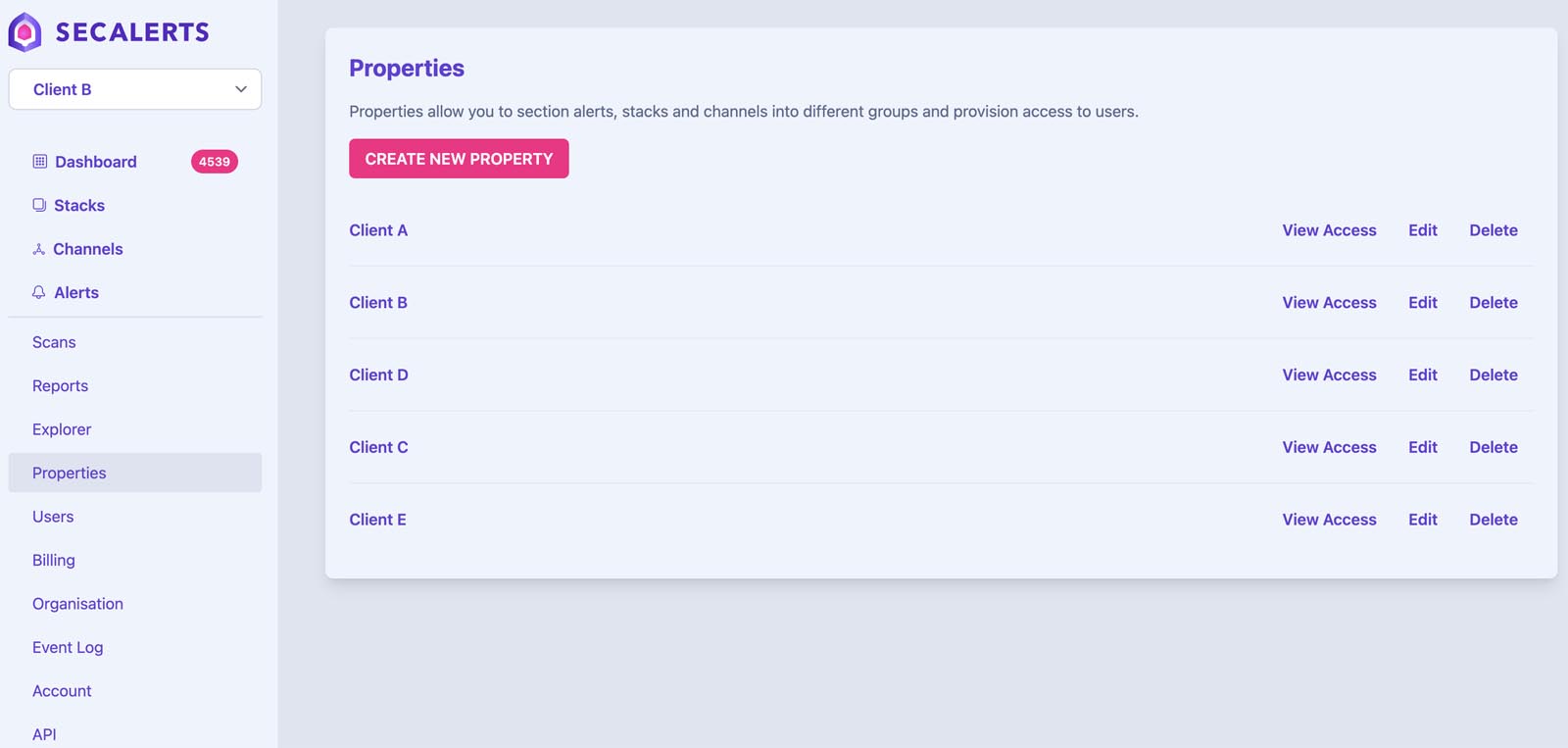Edit the Client D property

click(1422, 374)
